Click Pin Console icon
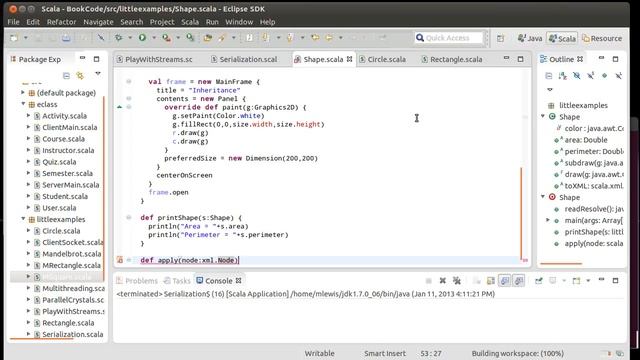The height and width of the screenshot is (360, 640). click(539, 281)
